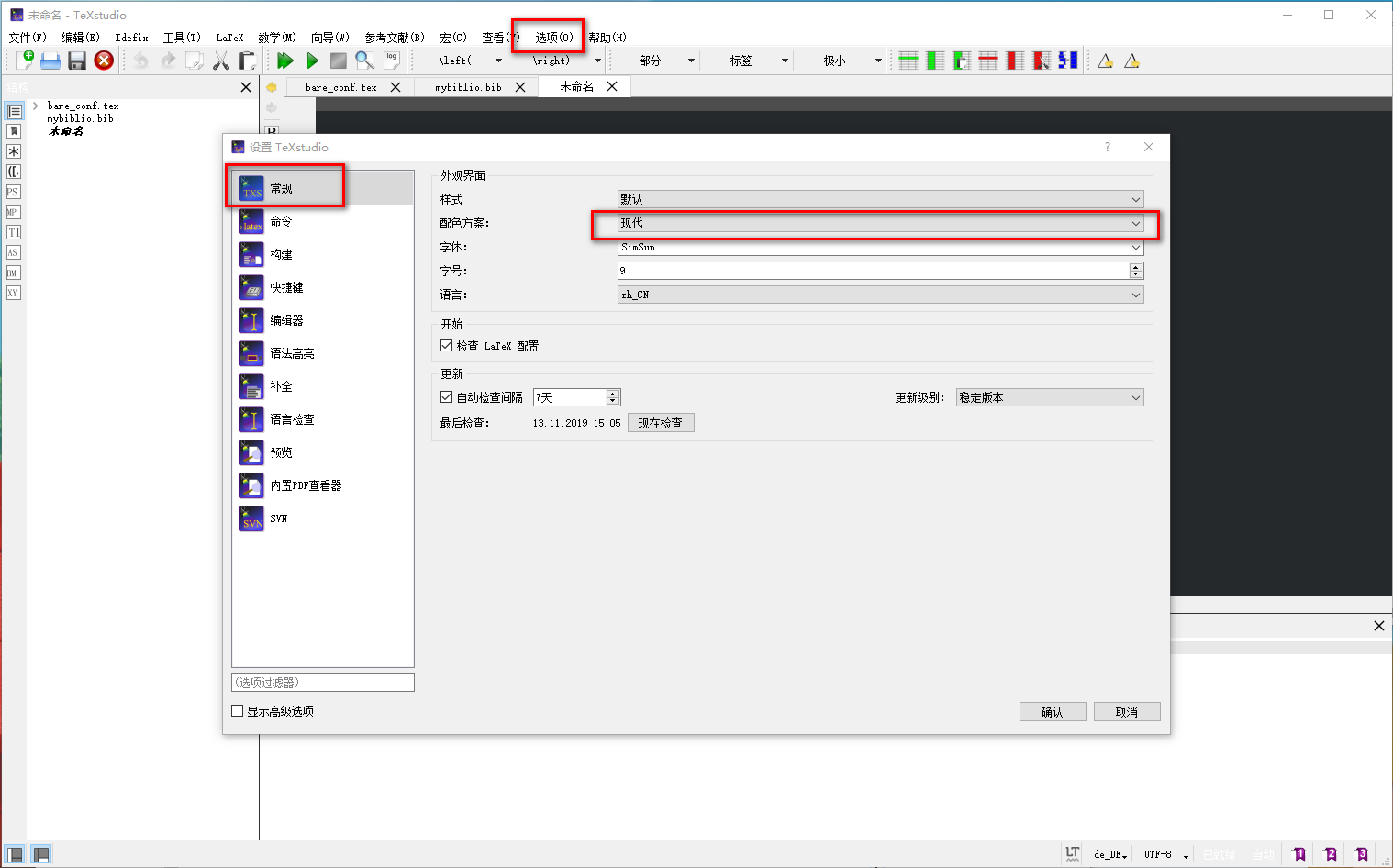Enable the 显示高级选项 checkbox
This screenshot has height=868, width=1393.
pos(238,711)
